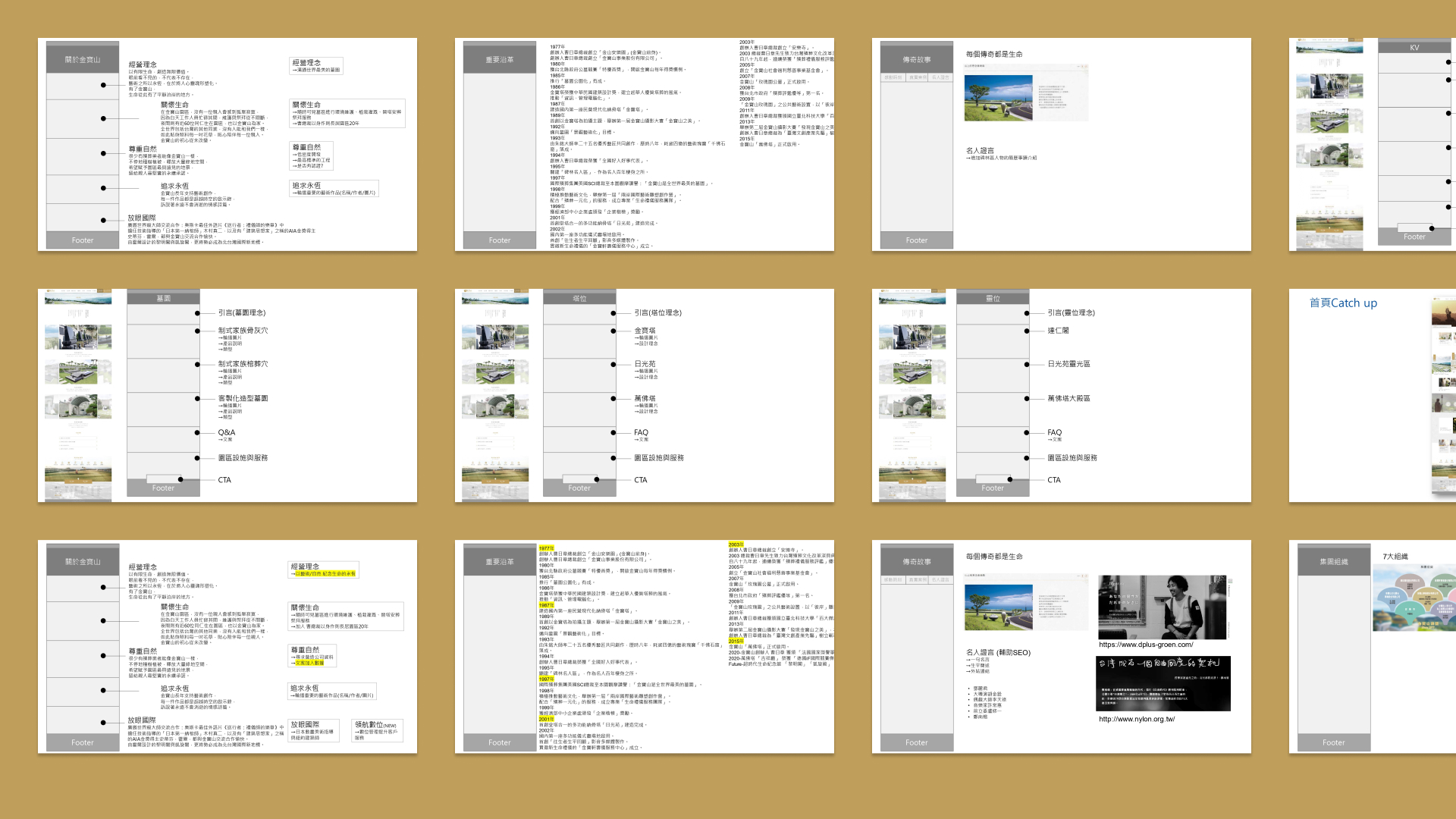
Task: Click the Q&A annotation label
Action: [x=226, y=432]
